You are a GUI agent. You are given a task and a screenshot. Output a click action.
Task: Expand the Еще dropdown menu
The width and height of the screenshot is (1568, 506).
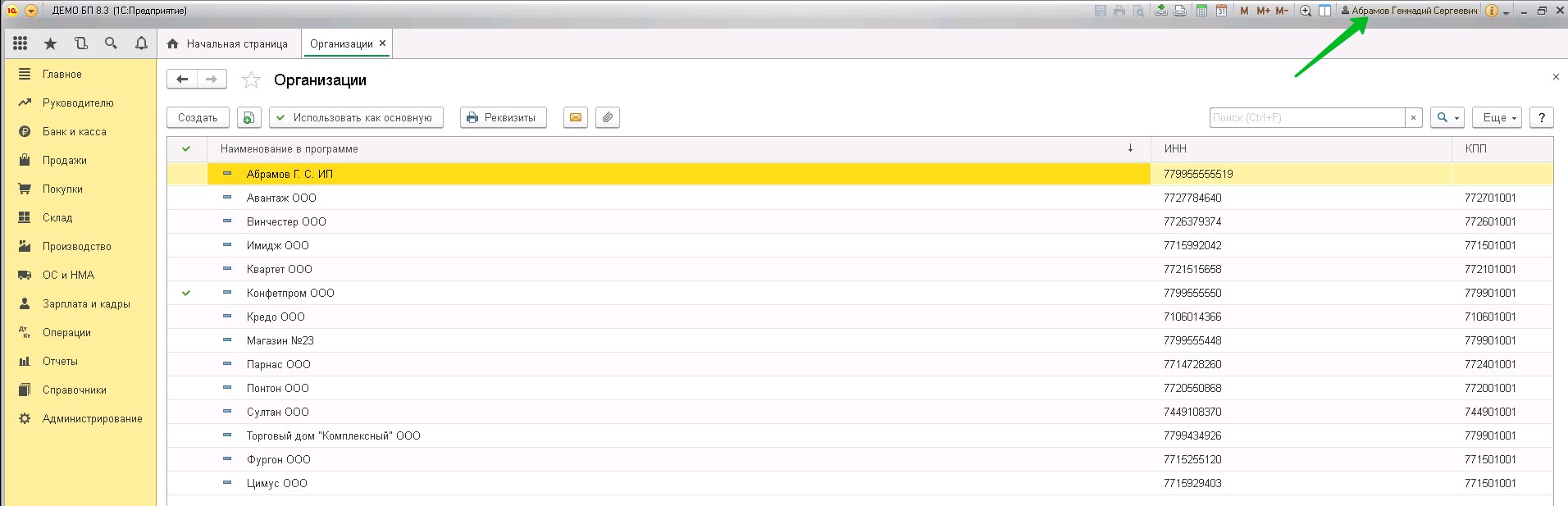pyautogui.click(x=1497, y=117)
